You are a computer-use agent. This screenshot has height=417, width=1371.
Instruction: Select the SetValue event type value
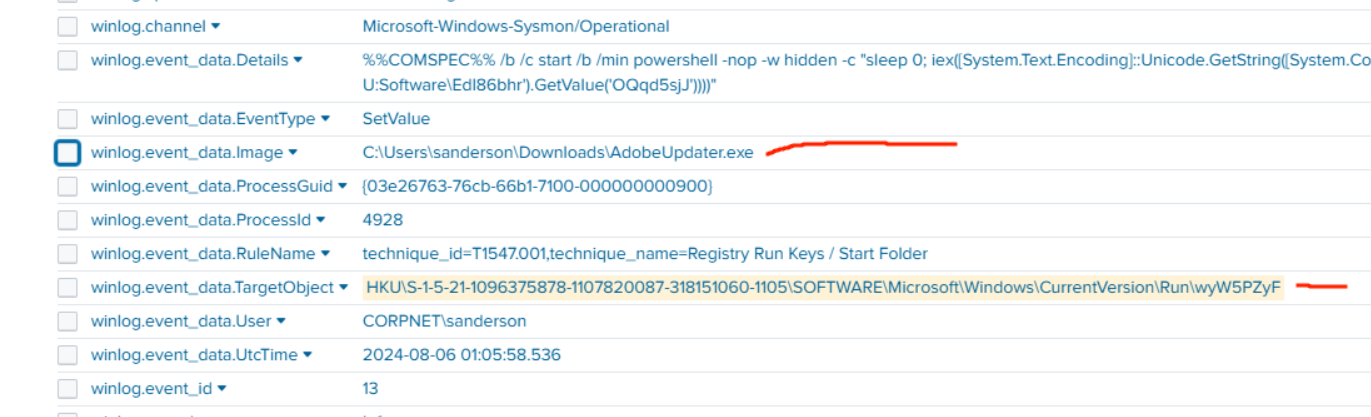click(396, 119)
